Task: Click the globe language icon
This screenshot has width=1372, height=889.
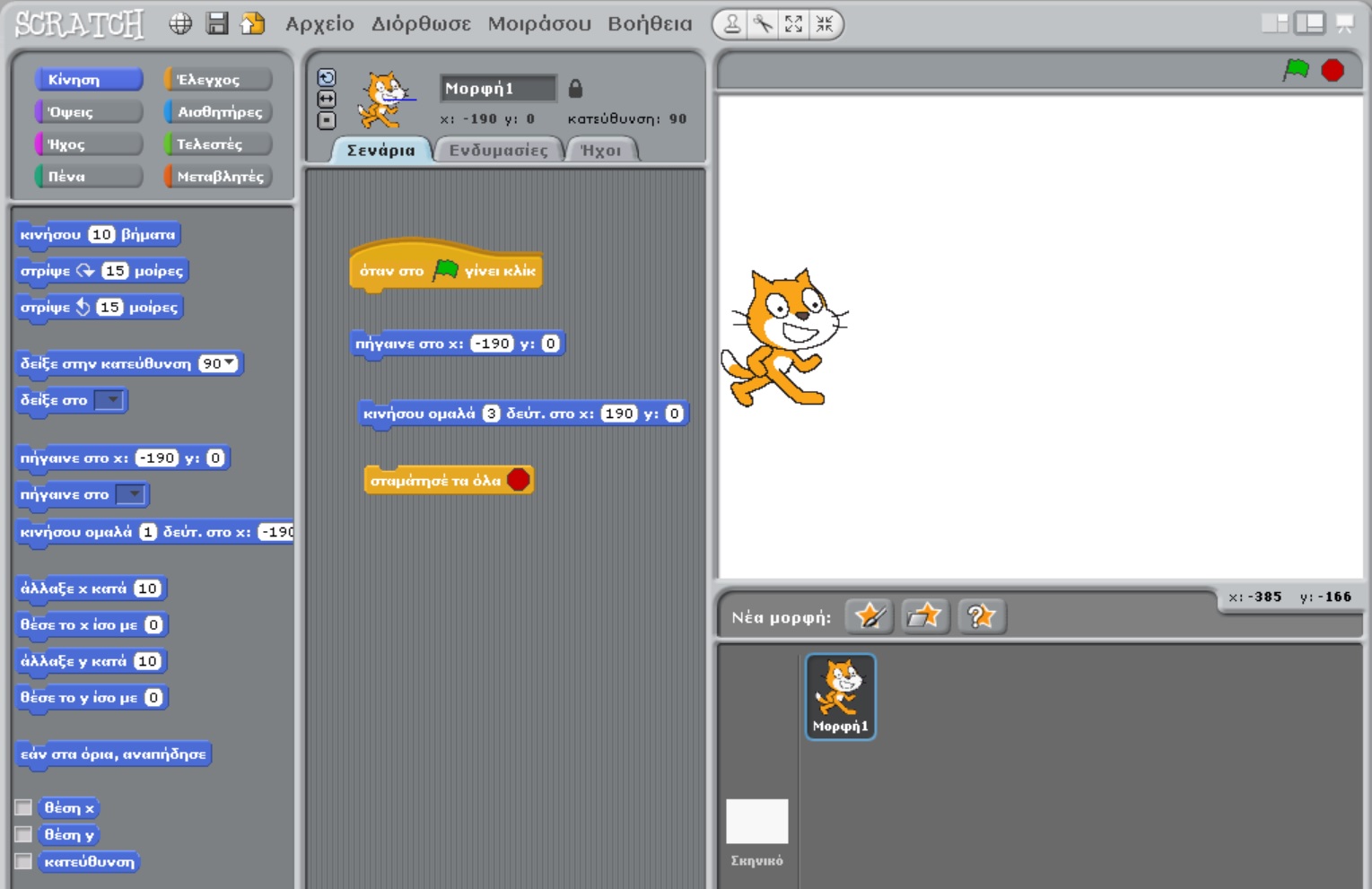Action: tap(180, 24)
